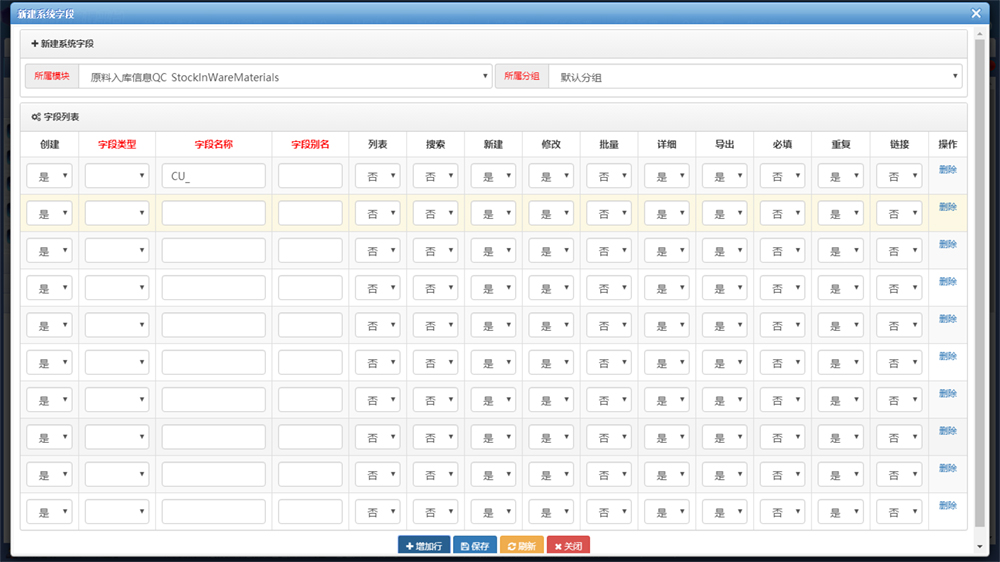This screenshot has height=562, width=1000.
Task: Open 批量 dropdown in highlighted second row
Action: pos(609,213)
